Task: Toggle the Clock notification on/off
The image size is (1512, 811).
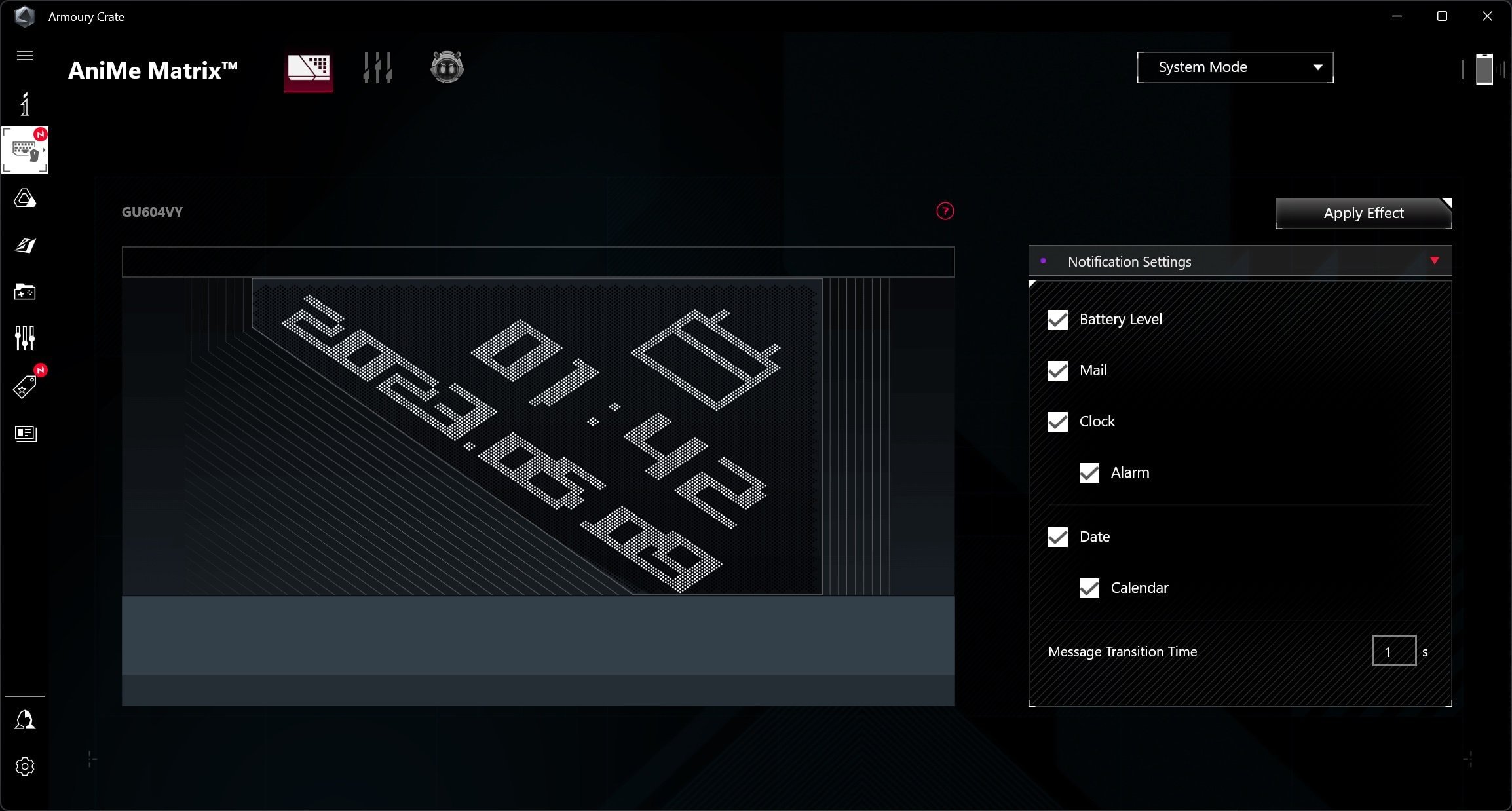Action: [x=1058, y=421]
